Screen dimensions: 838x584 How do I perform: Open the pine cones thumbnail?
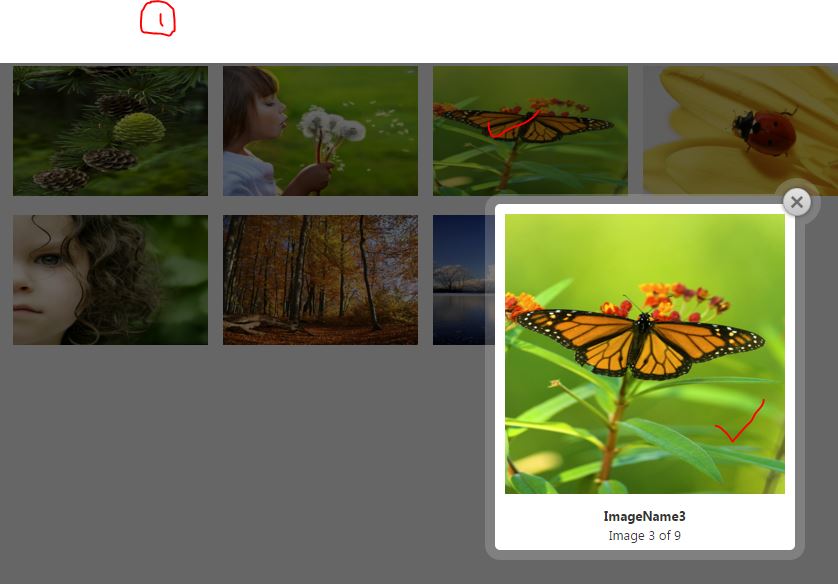coord(110,130)
